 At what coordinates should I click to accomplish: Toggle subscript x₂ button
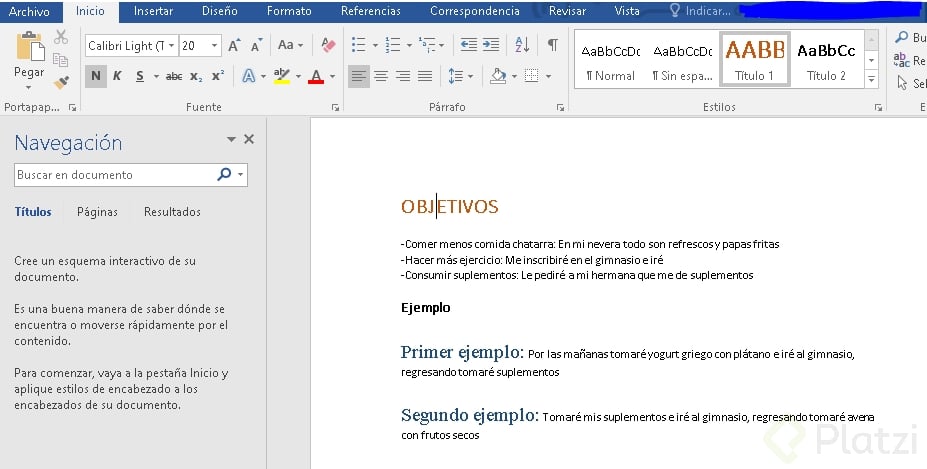click(196, 76)
